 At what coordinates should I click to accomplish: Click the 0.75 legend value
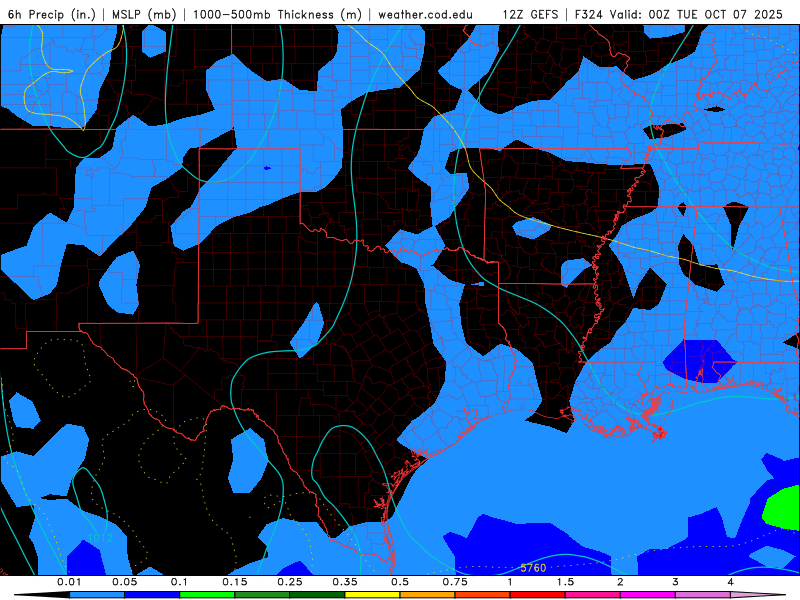click(455, 582)
